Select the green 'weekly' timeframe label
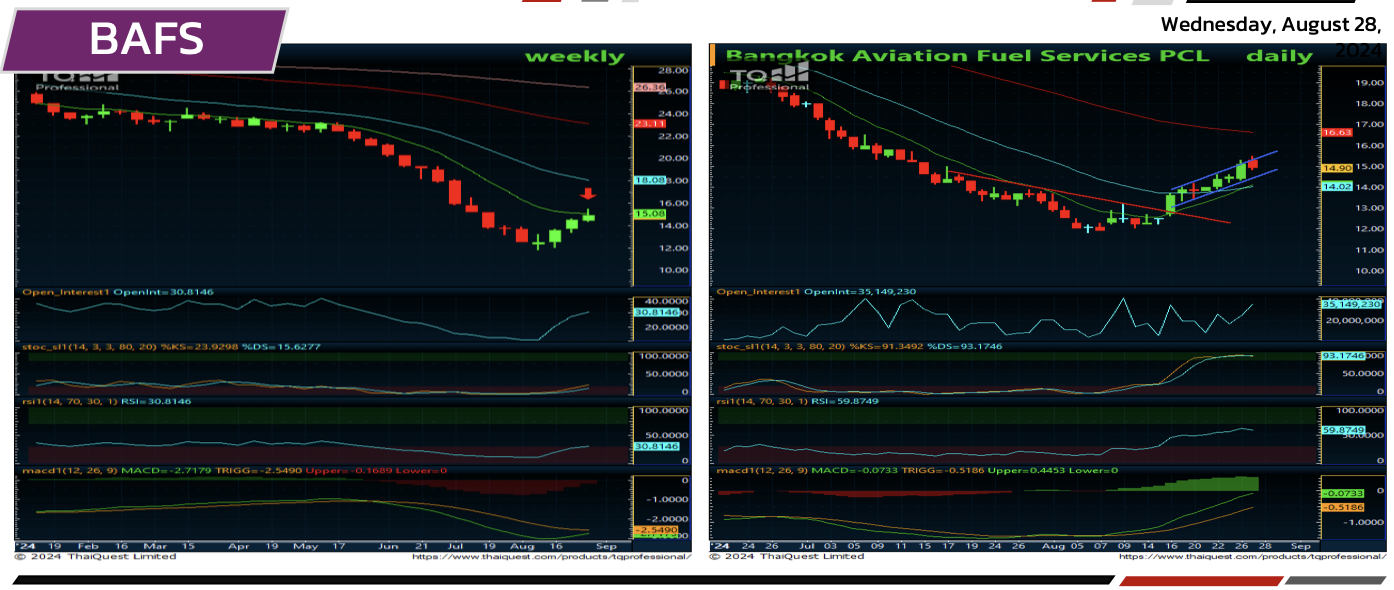Viewport: 1394px width, 590px height. click(574, 57)
